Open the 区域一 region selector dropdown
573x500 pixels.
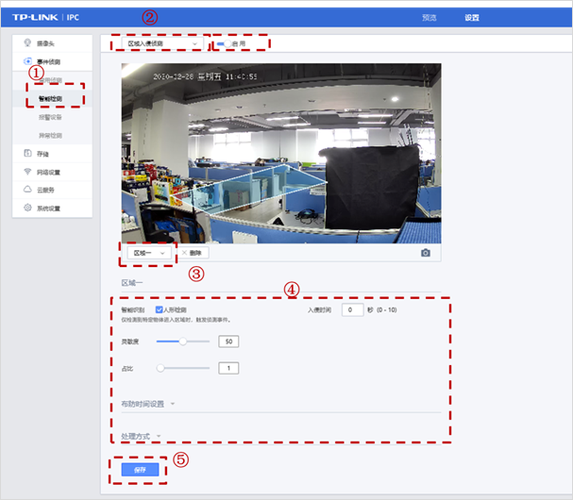pyautogui.click(x=149, y=253)
